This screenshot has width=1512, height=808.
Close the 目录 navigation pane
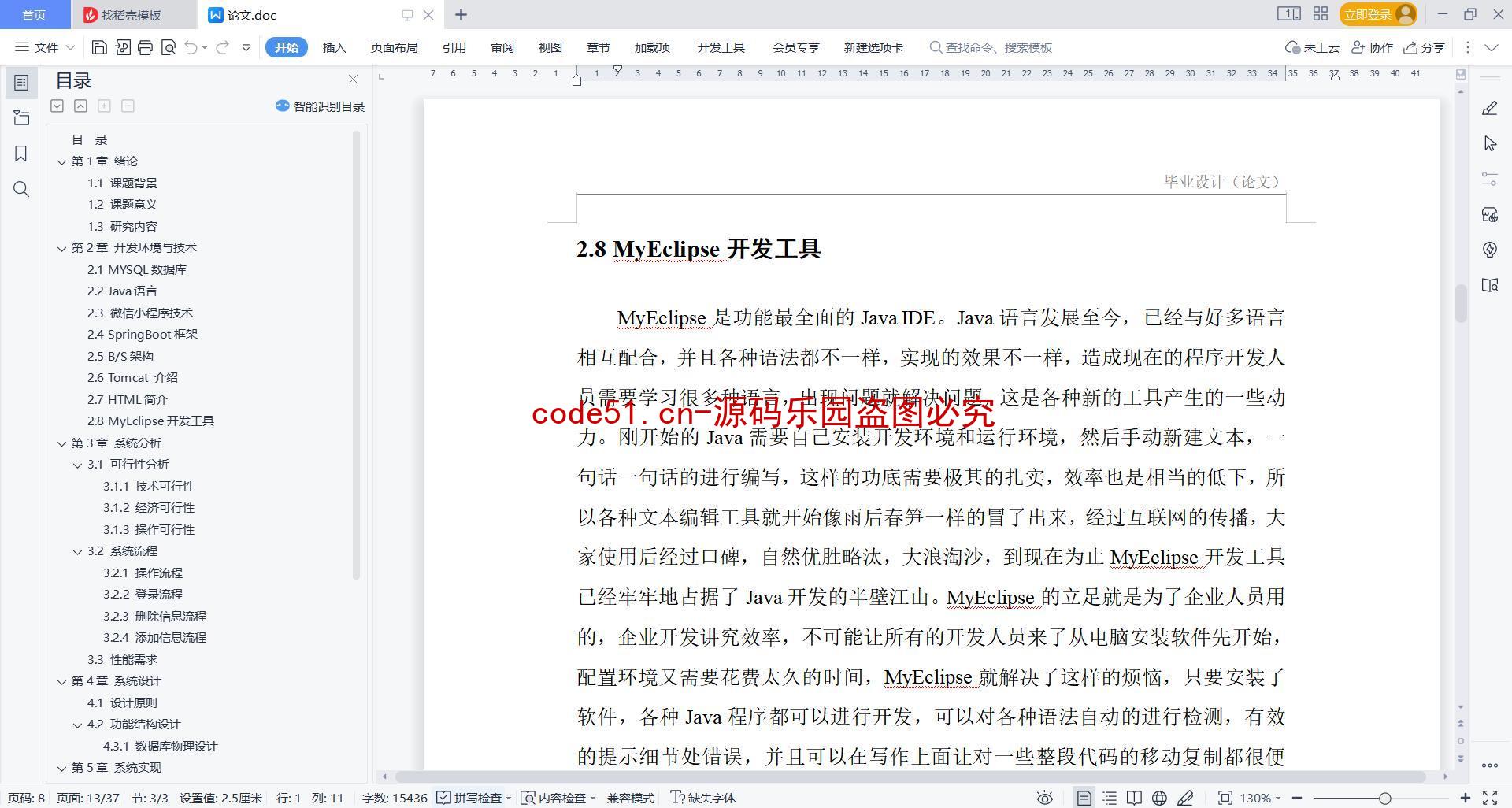(353, 80)
